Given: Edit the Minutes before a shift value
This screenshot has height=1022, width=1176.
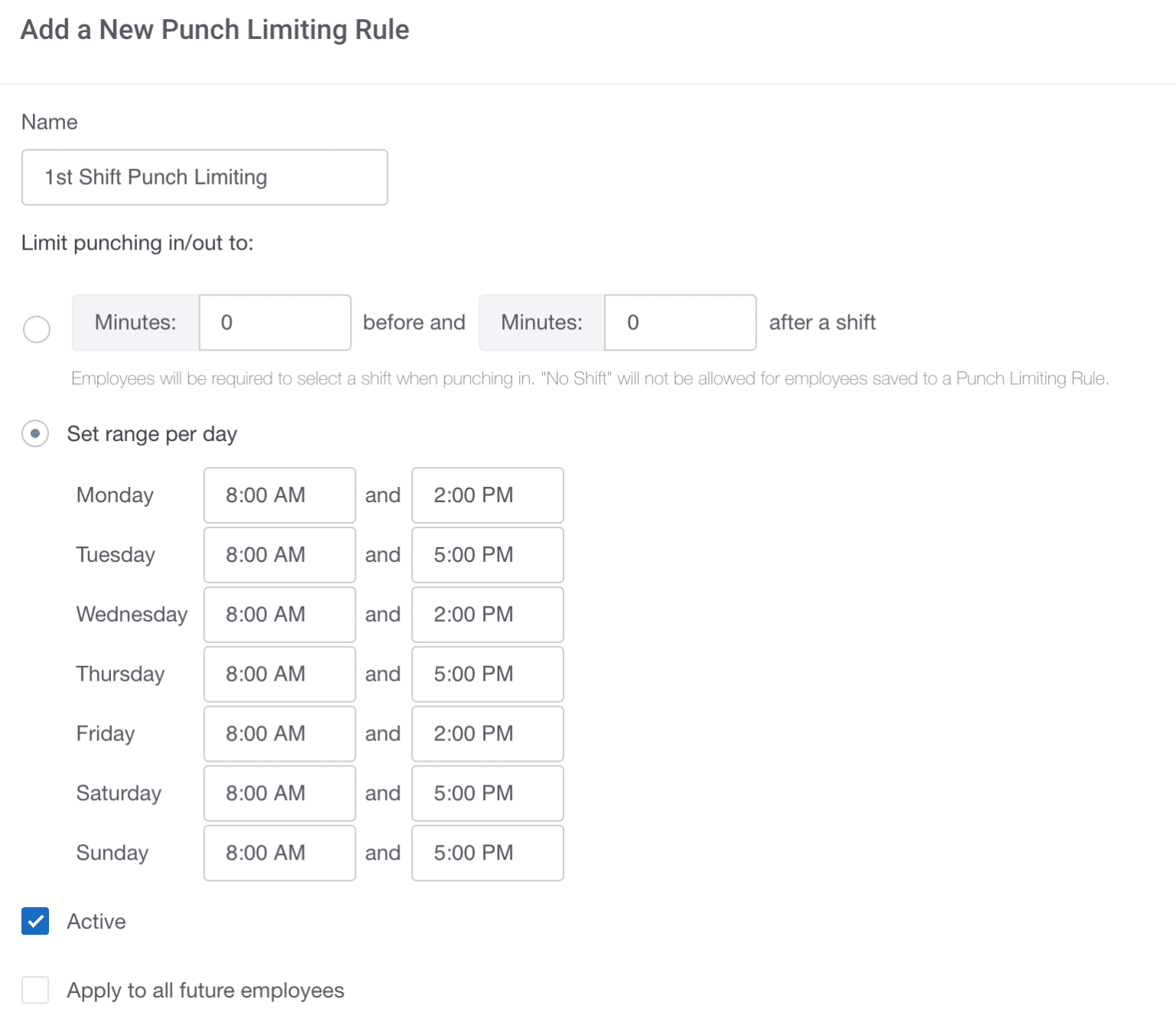Looking at the screenshot, I should point(274,322).
